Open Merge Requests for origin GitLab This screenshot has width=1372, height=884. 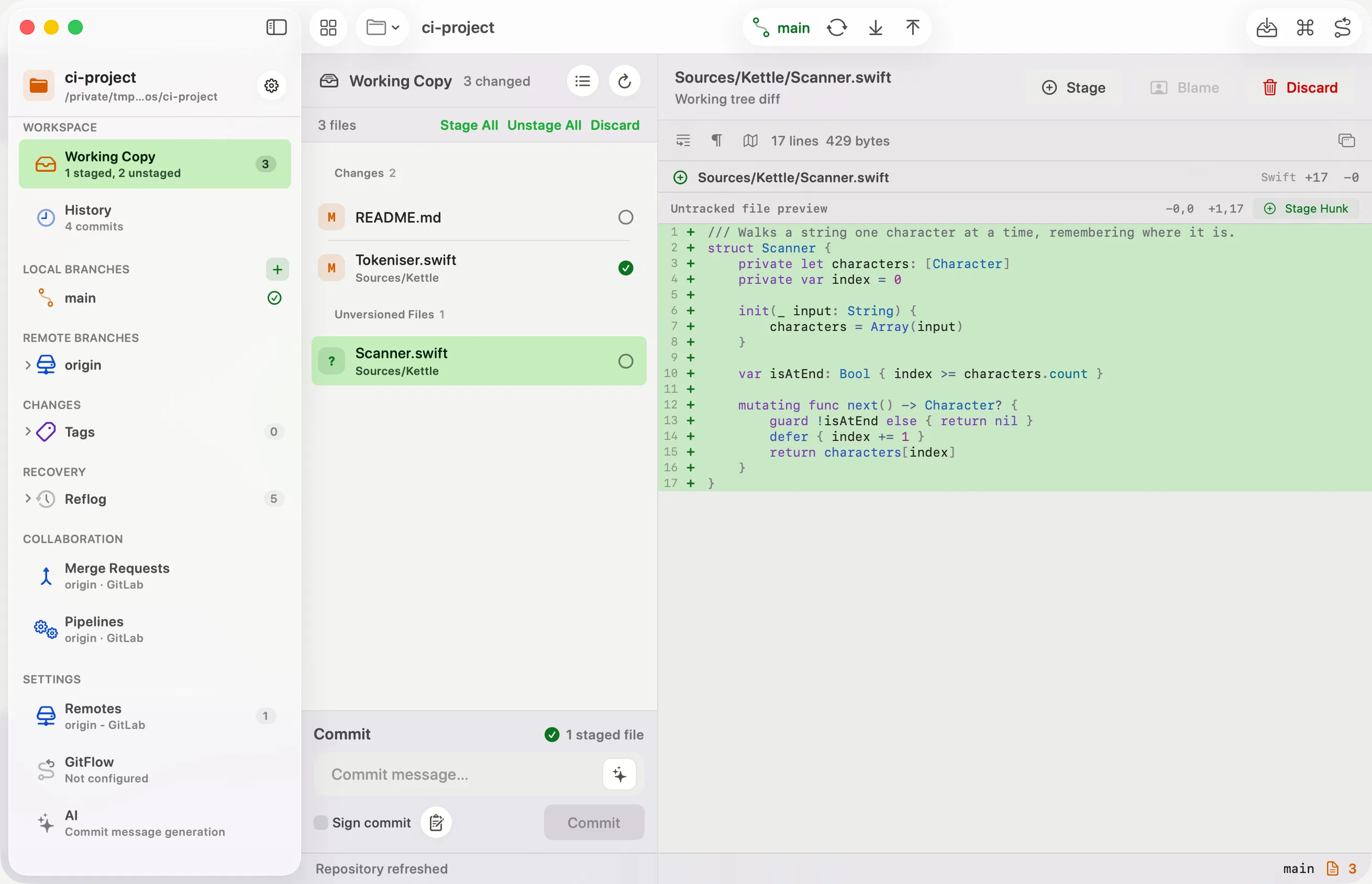(155, 576)
